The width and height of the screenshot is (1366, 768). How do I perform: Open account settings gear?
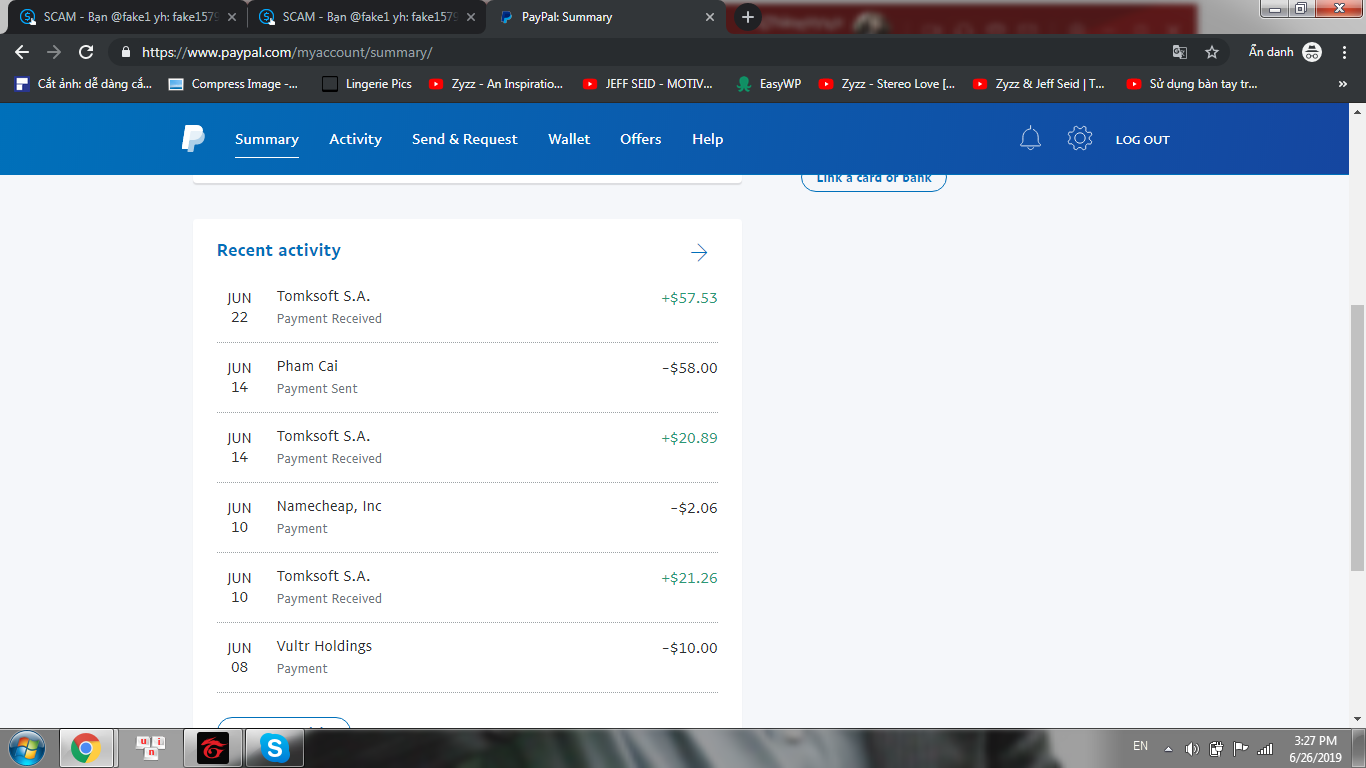[1080, 139]
